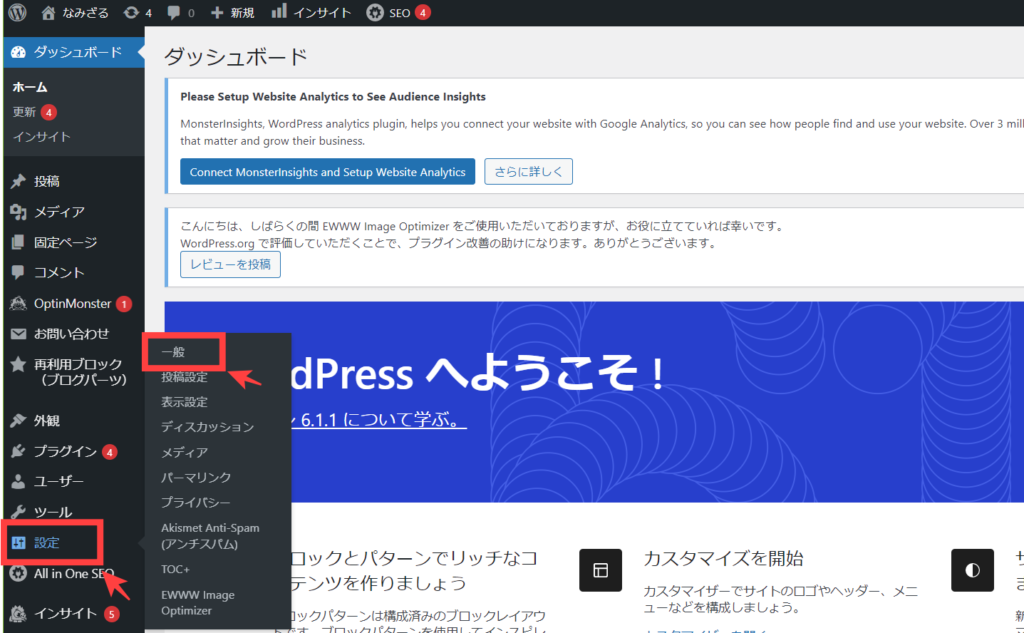1024x633 pixels.
Task: Click the カスタマイズを開始 heading
Action: click(723, 559)
